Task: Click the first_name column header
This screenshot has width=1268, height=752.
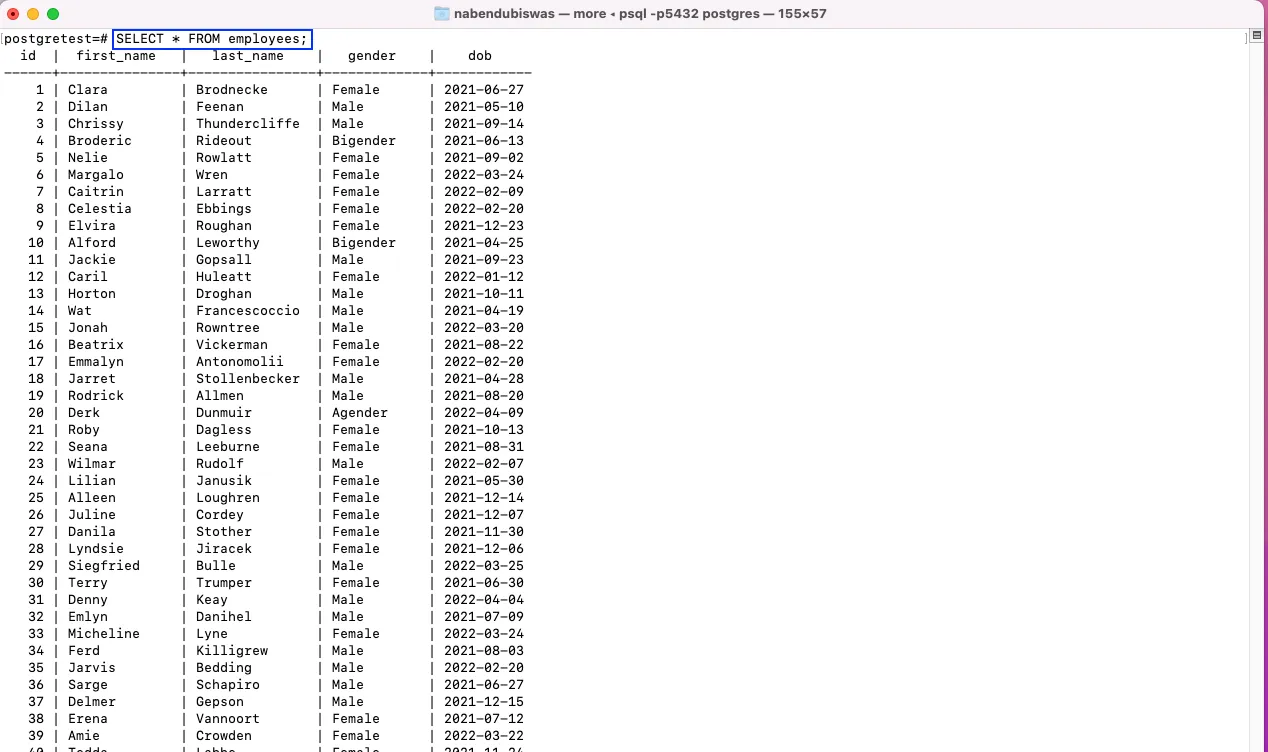Action: pos(116,56)
